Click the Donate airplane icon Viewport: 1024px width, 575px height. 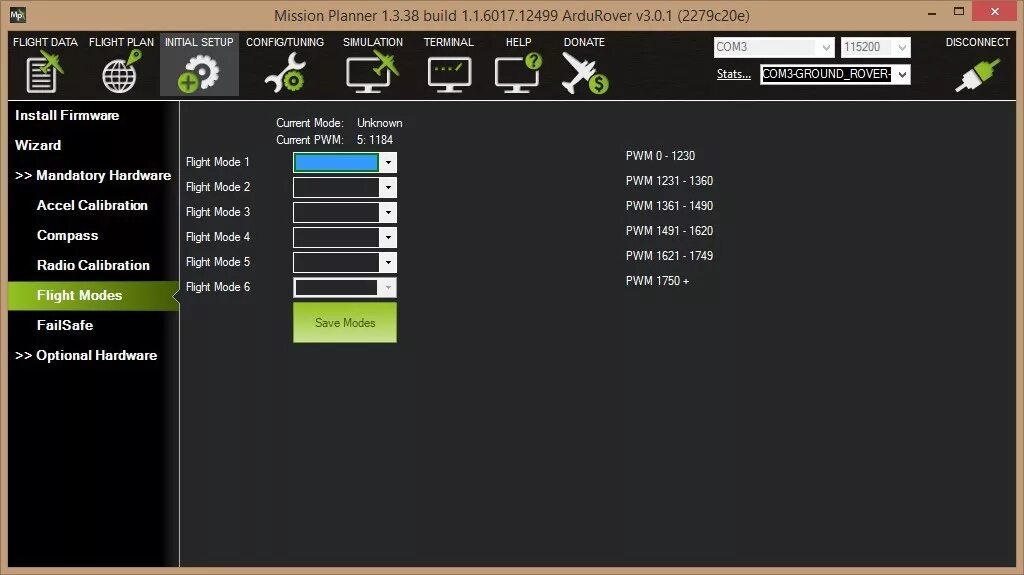click(584, 73)
